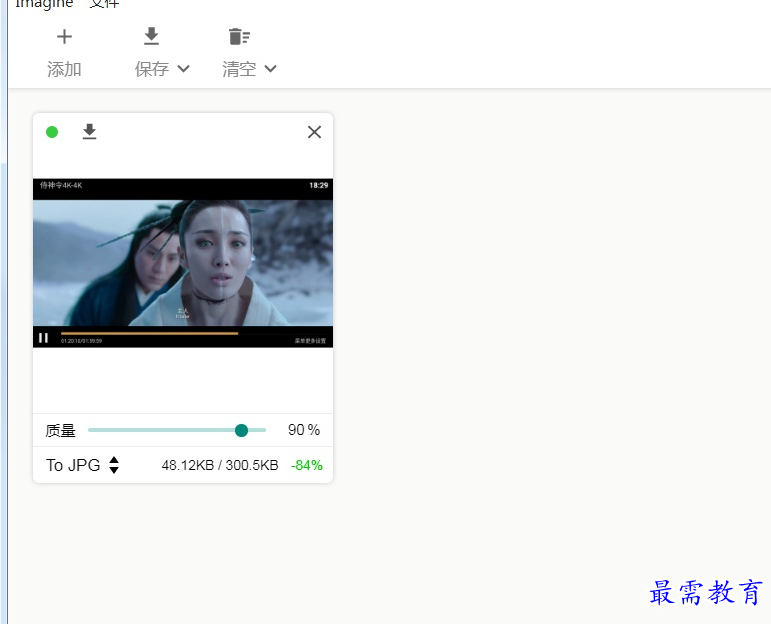Click the download icon on the image card
The height and width of the screenshot is (624, 771).
(x=89, y=132)
